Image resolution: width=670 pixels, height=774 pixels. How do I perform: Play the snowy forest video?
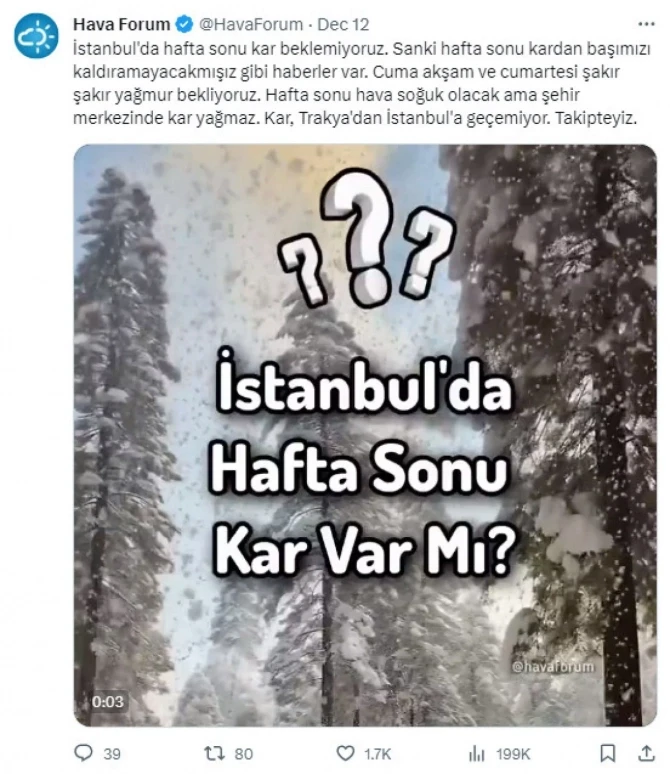coord(365,435)
